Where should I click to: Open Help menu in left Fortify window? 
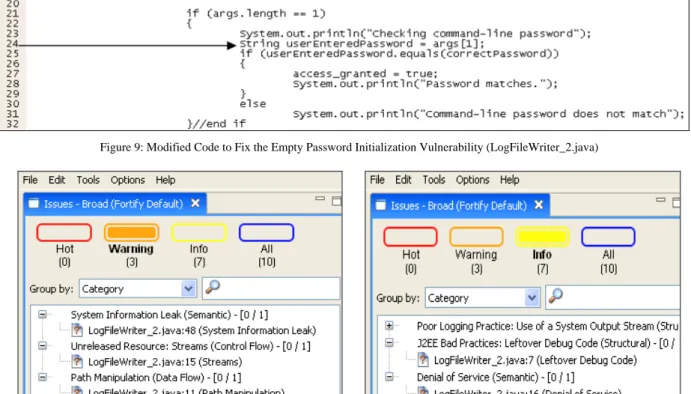[165, 180]
